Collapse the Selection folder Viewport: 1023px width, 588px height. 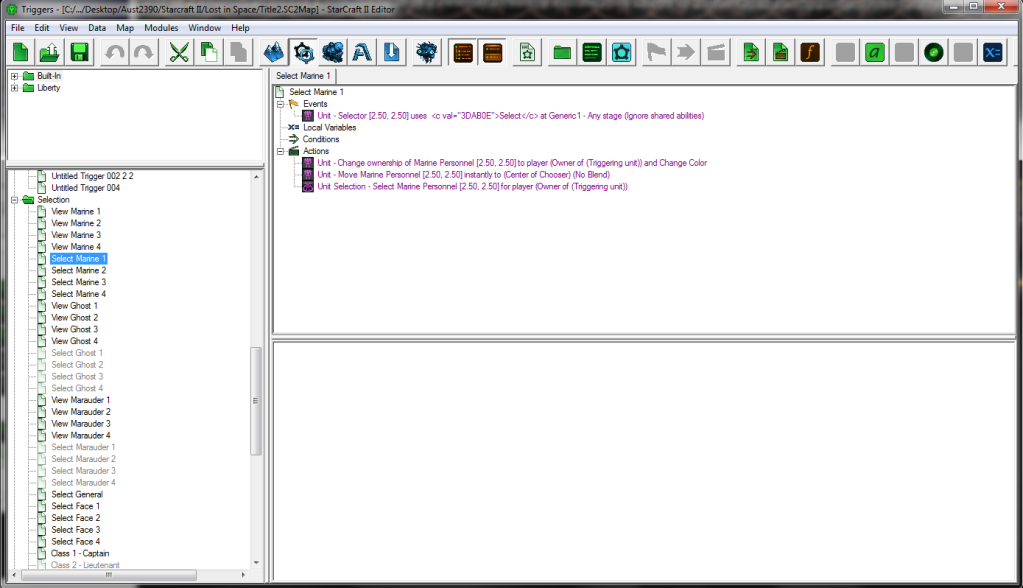[14, 200]
